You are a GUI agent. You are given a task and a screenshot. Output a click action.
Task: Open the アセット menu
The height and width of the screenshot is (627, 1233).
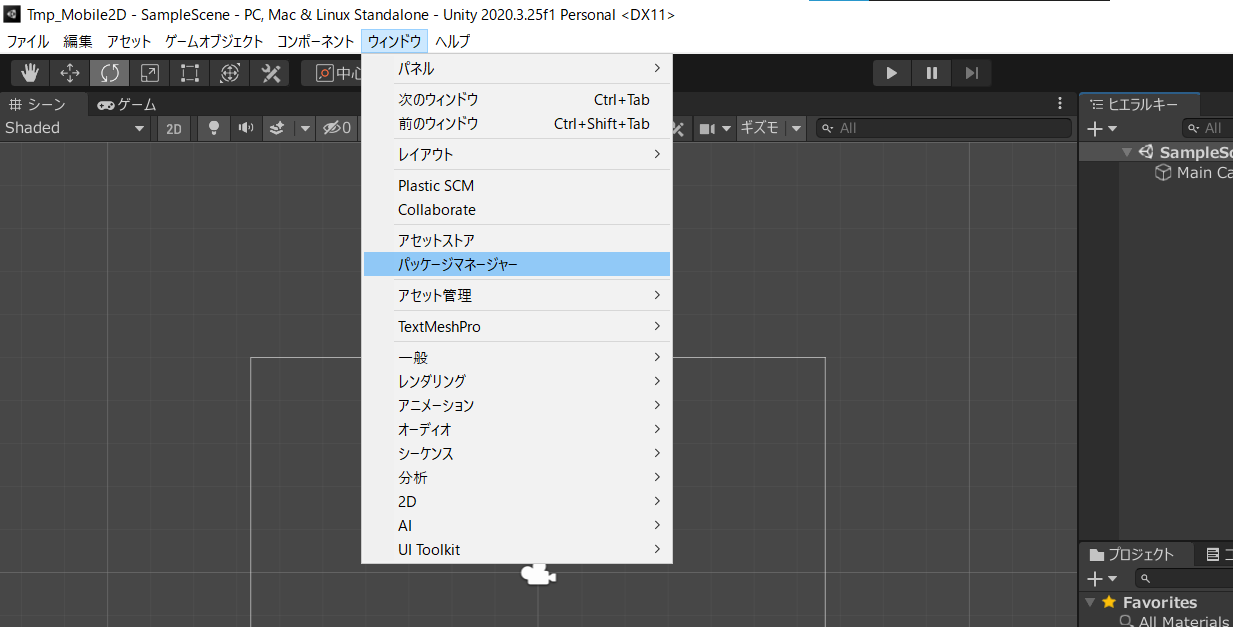point(129,41)
